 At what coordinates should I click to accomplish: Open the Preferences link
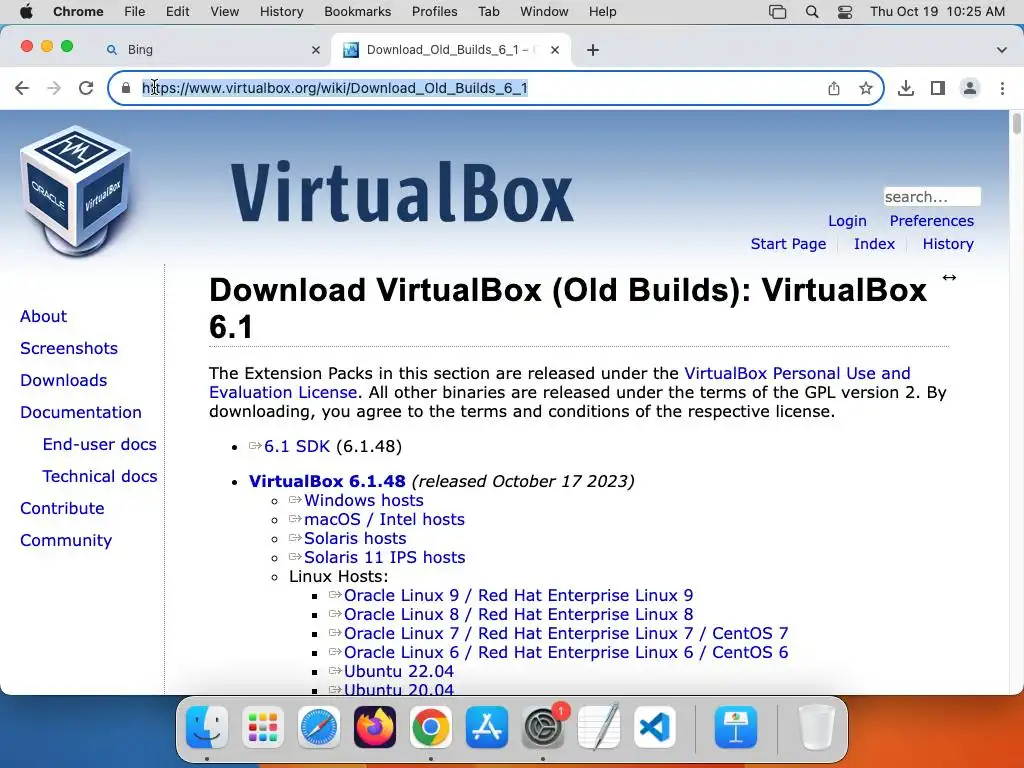tap(931, 221)
